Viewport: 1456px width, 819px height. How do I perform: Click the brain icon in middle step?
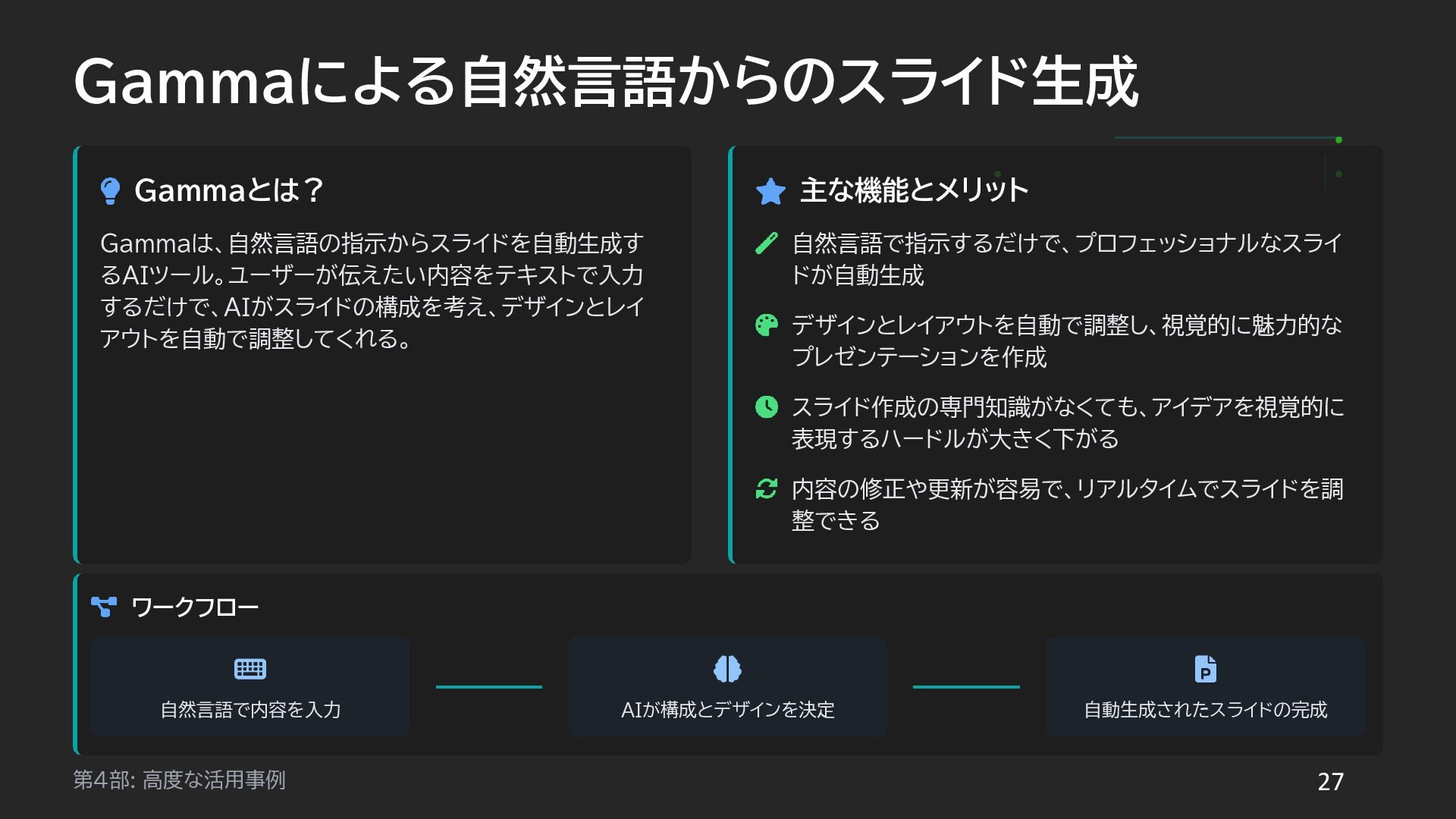pyautogui.click(x=727, y=669)
